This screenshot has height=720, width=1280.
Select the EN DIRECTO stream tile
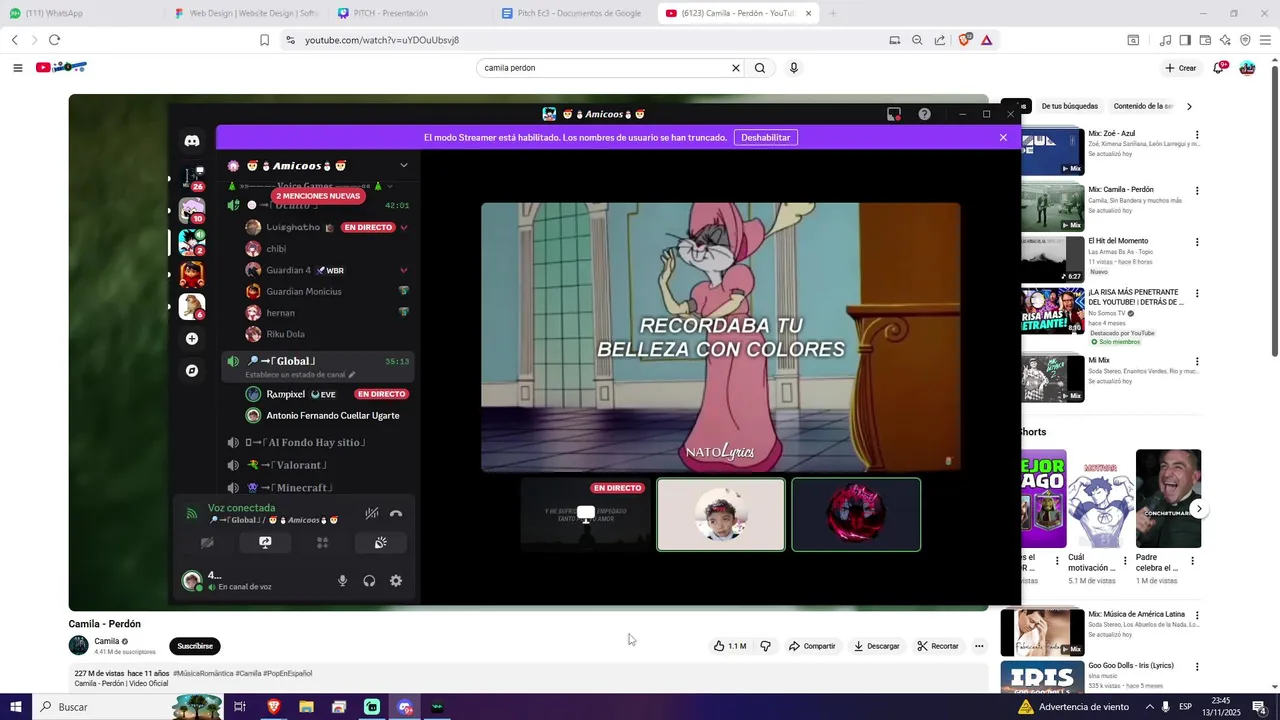[x=585, y=514]
